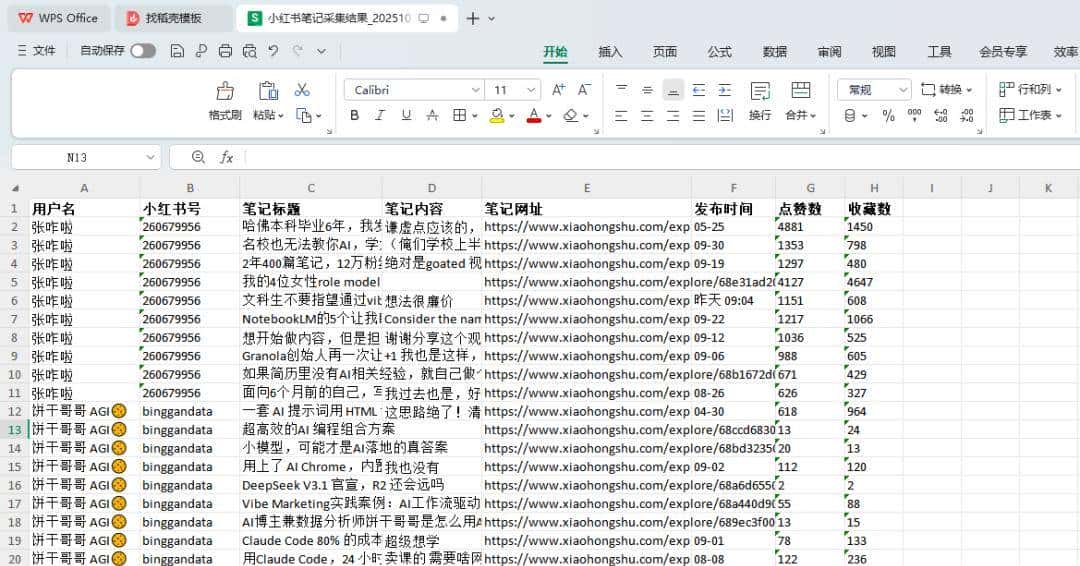Center text horizontally
1080x566 pixels.
647,116
